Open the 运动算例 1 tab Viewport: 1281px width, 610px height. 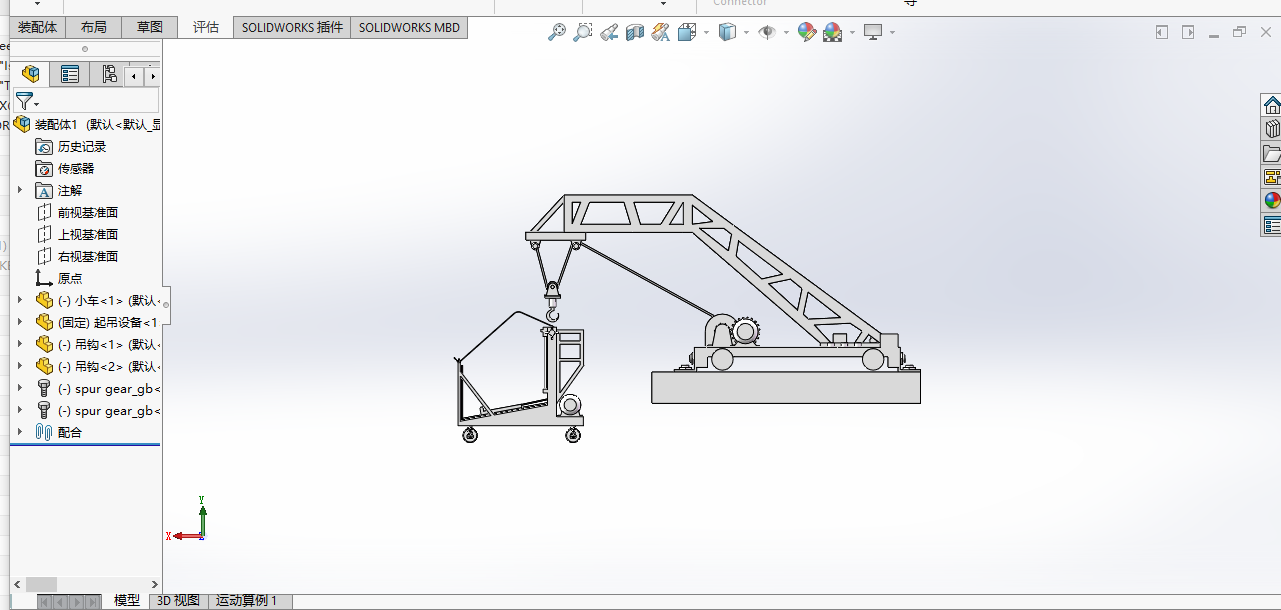[249, 600]
